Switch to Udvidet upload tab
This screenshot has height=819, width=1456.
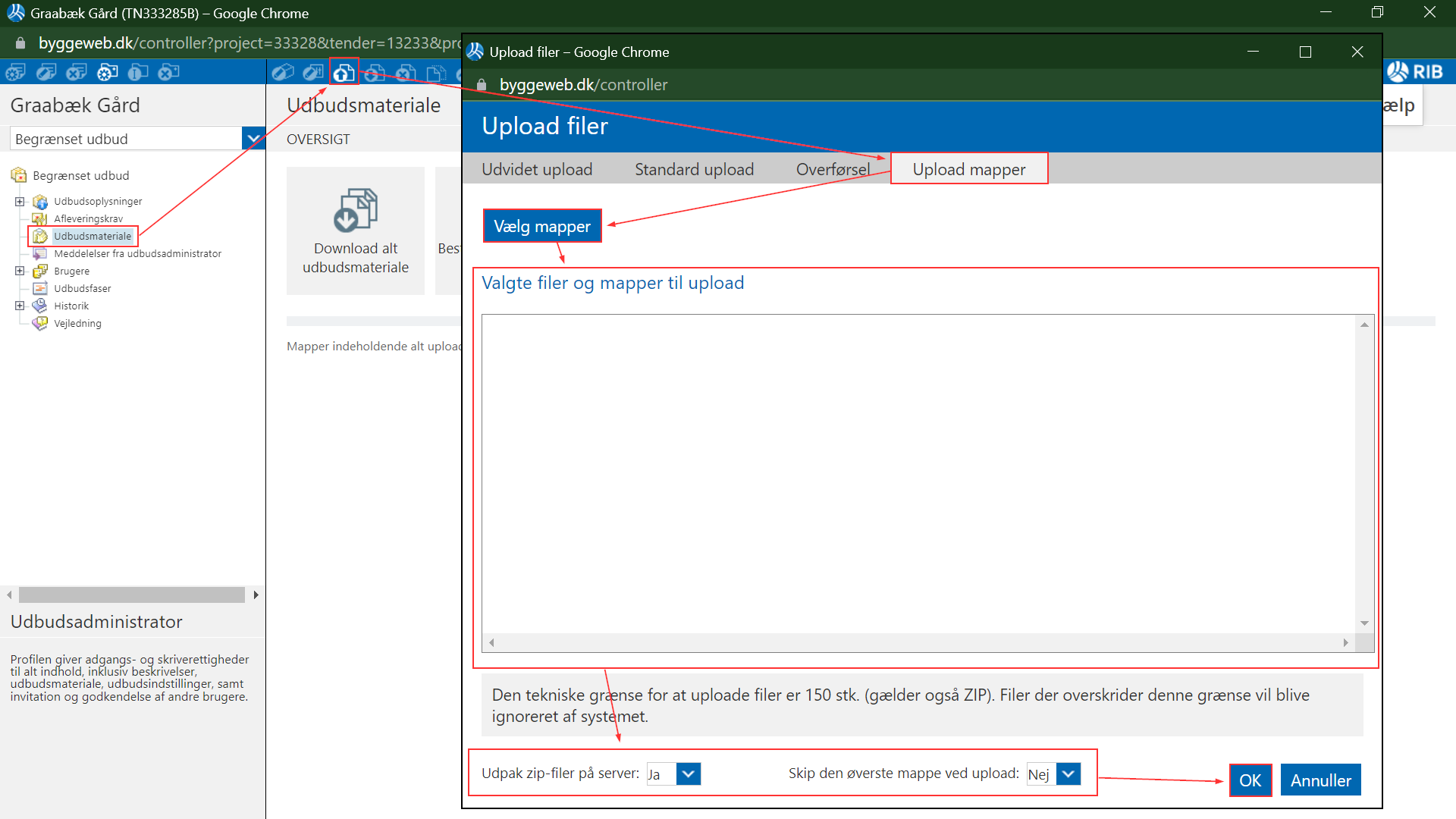(537, 169)
